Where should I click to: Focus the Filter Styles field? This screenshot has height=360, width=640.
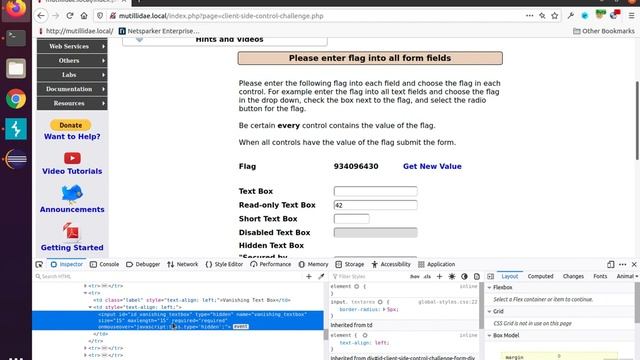point(369,276)
